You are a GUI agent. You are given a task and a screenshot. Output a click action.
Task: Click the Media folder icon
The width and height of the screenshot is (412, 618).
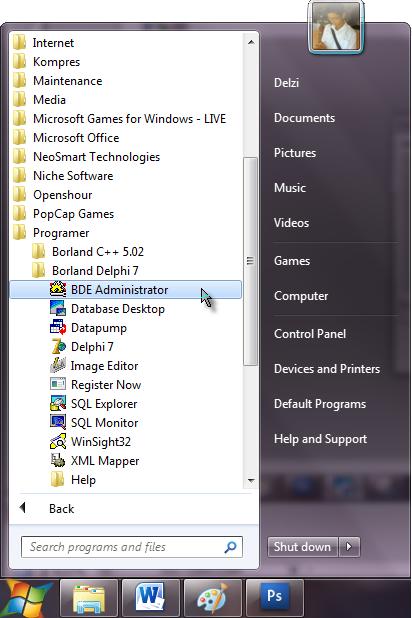coord(20,99)
